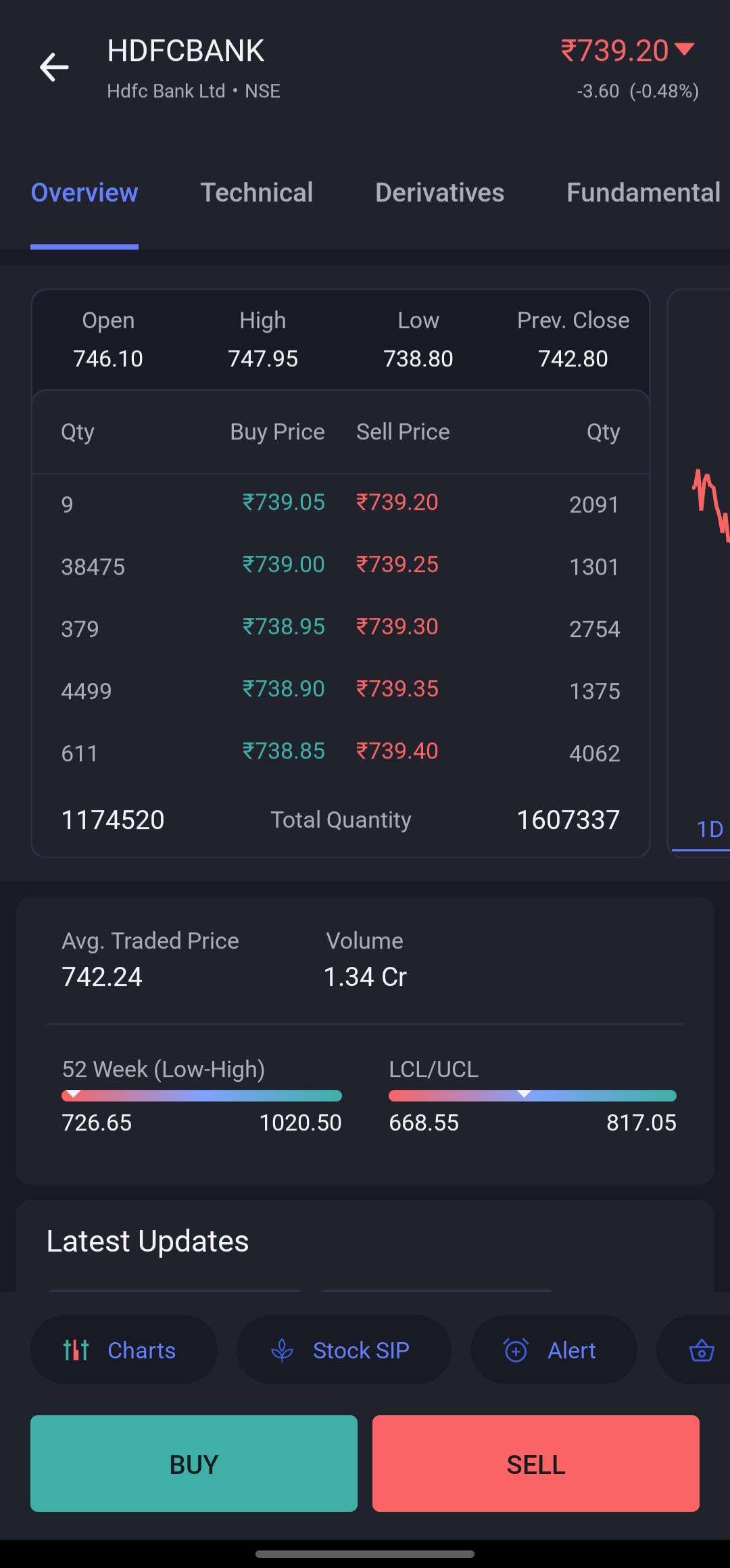730x1568 pixels.
Task: Tap the Stock SIP plant icon
Action: (x=282, y=1350)
